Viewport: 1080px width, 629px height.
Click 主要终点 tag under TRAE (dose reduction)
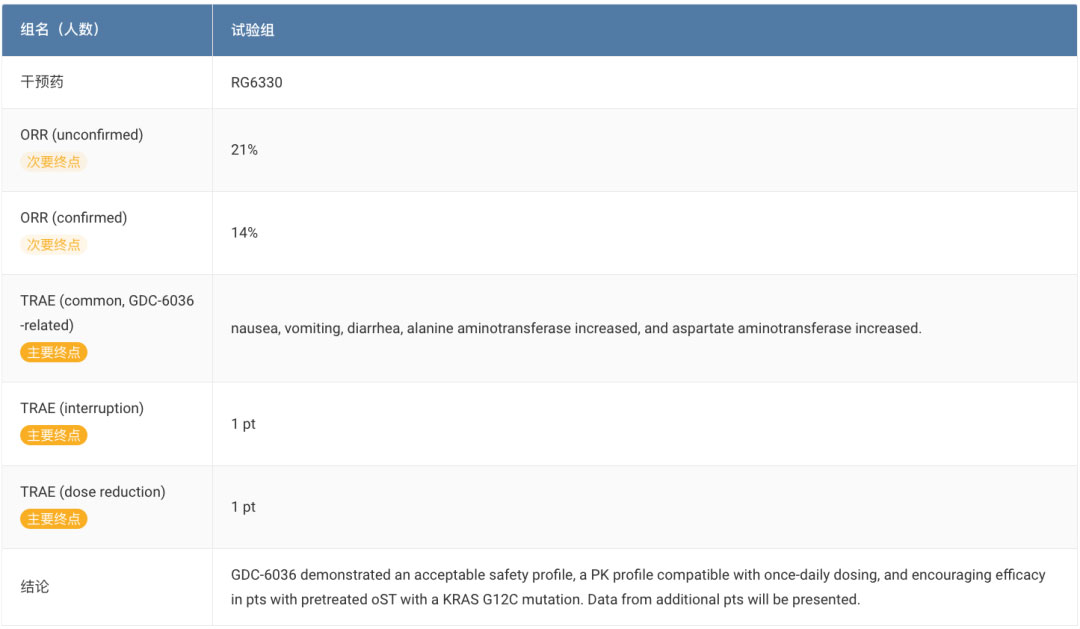coord(54,519)
